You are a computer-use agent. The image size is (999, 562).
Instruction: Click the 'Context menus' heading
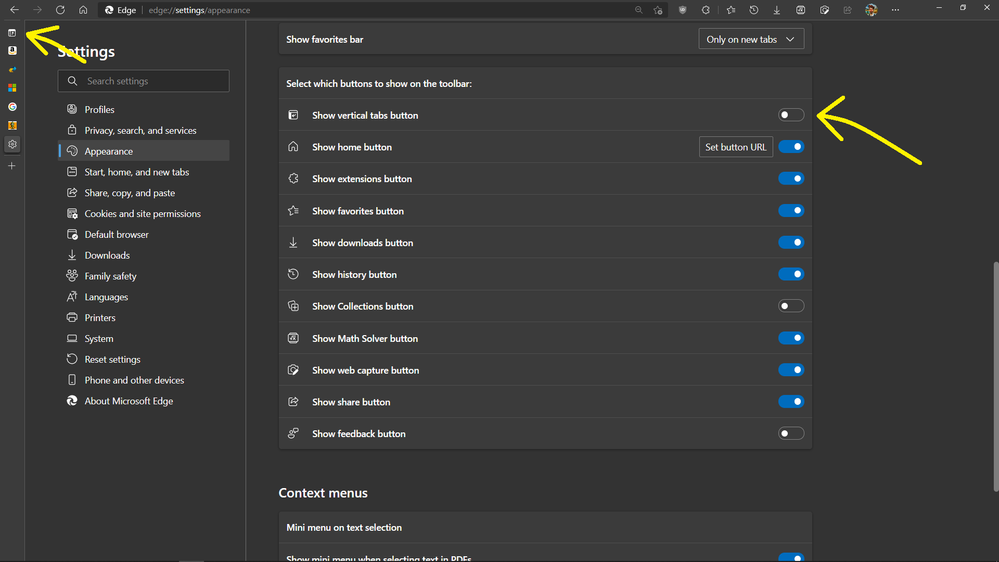[x=323, y=493]
